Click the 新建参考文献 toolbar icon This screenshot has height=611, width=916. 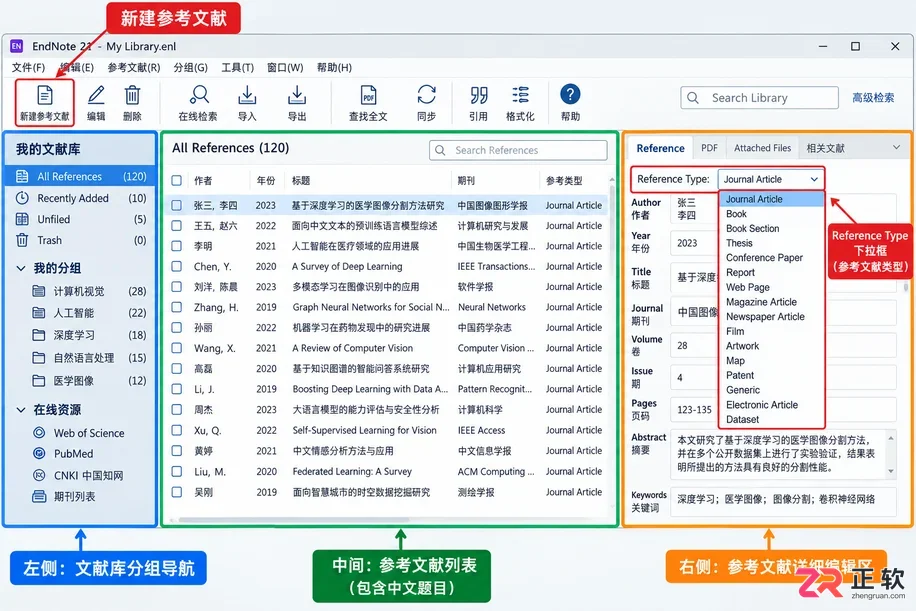pos(45,95)
